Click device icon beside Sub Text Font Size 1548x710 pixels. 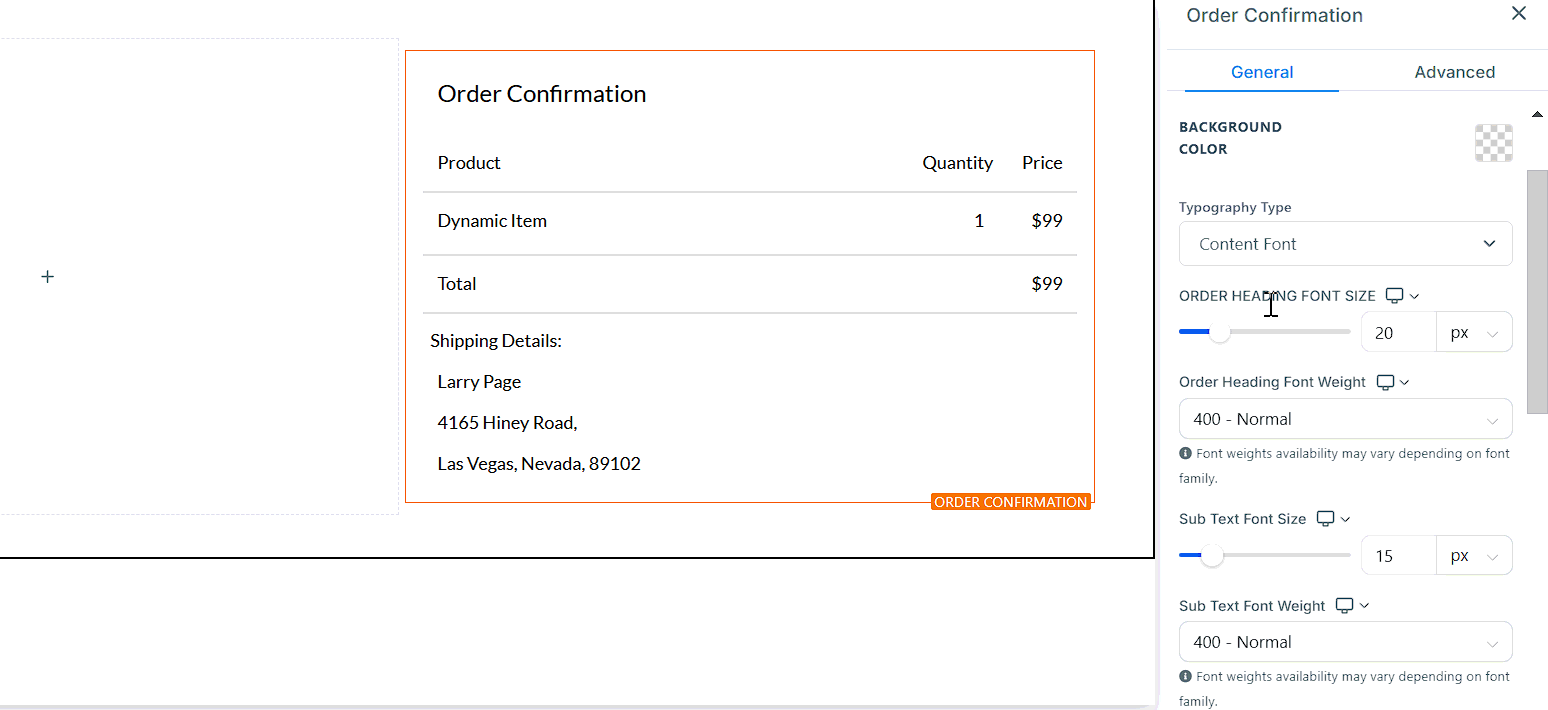(x=1326, y=519)
